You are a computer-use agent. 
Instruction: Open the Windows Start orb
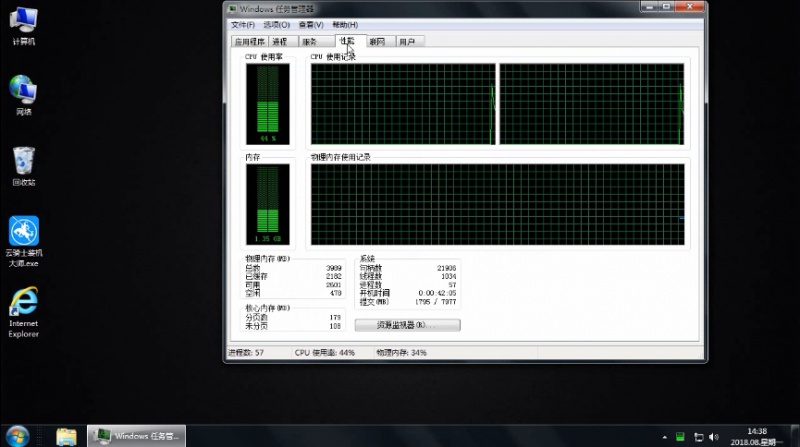pyautogui.click(x=17, y=436)
